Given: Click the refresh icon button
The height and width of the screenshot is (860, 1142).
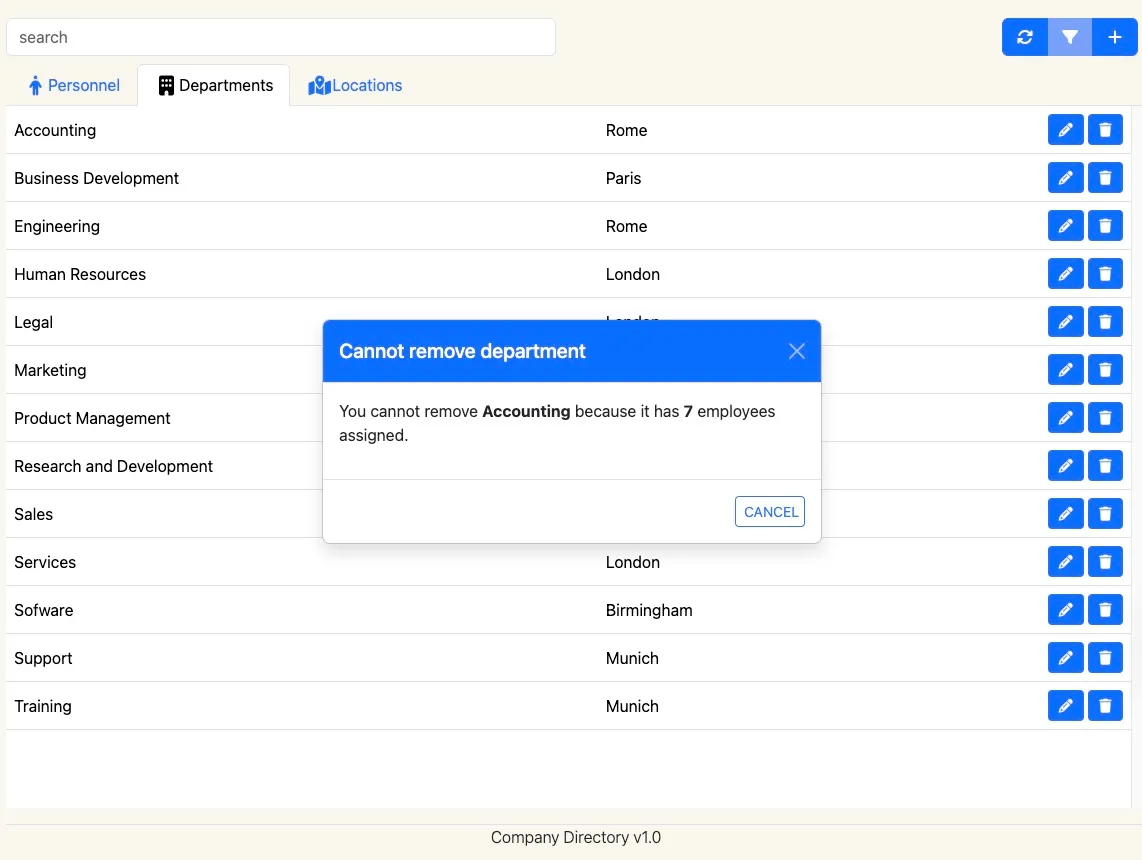Looking at the screenshot, I should click(x=1025, y=37).
